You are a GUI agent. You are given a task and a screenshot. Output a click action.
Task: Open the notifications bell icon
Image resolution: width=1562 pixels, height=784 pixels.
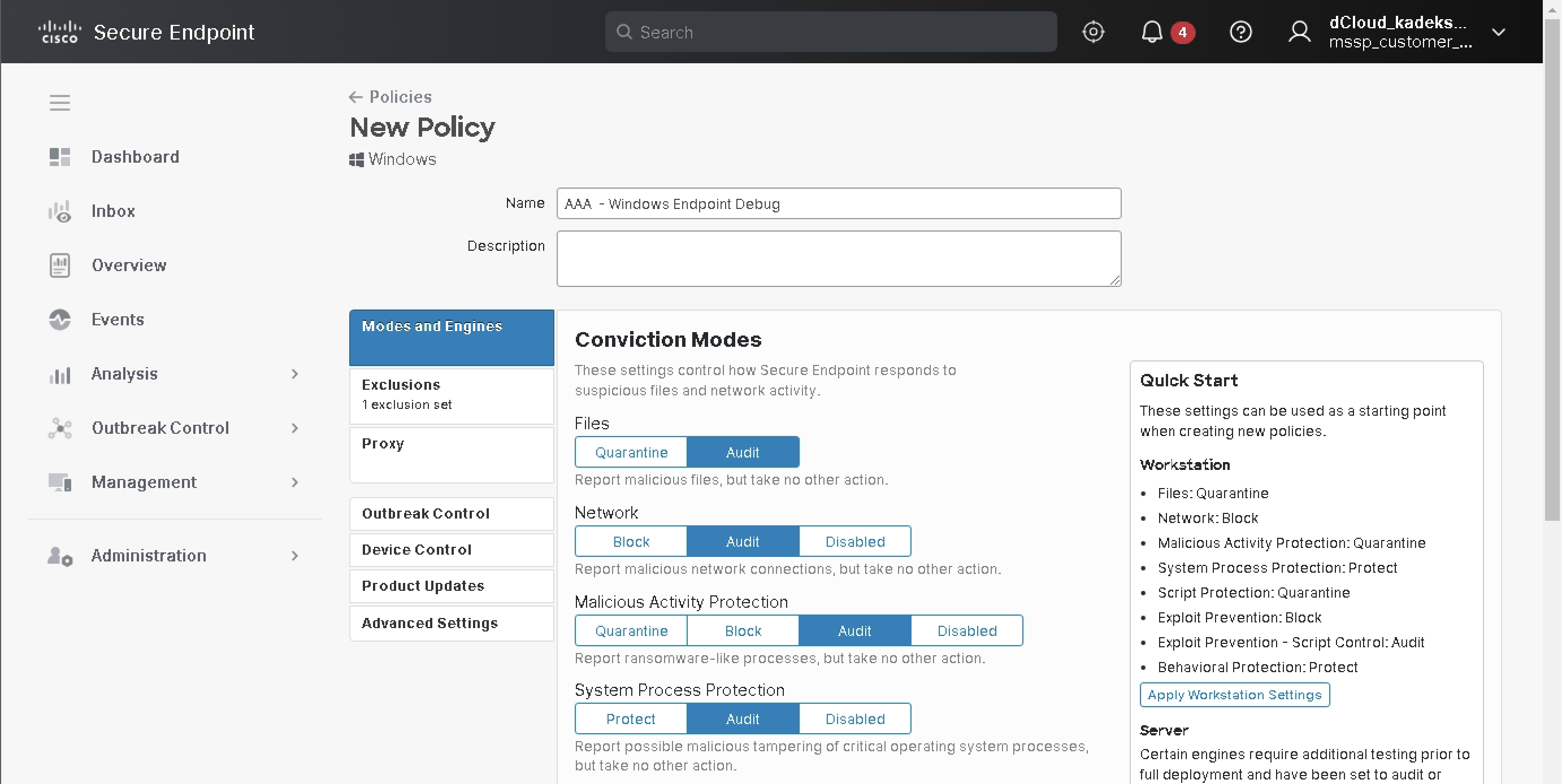(1152, 32)
